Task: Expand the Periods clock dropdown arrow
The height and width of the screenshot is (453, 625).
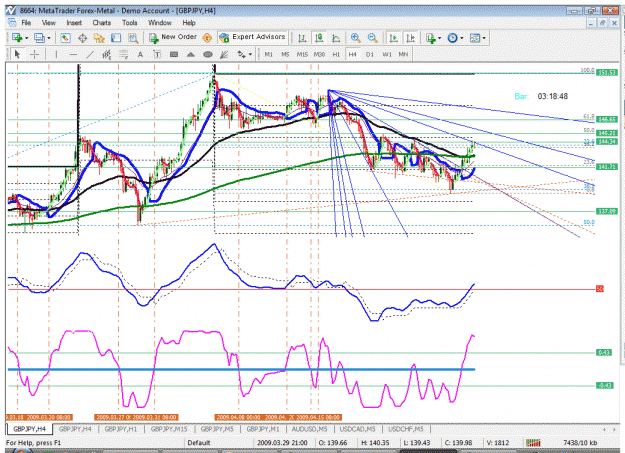Action: (x=462, y=38)
